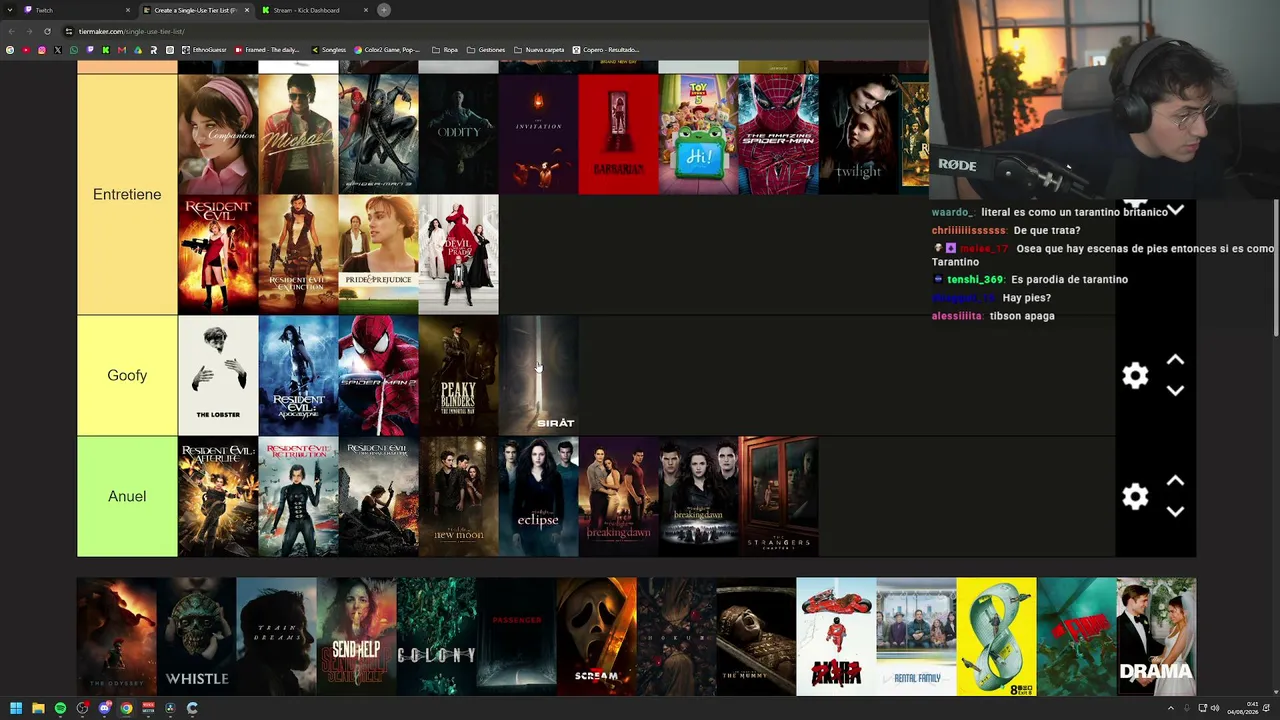The width and height of the screenshot is (1280, 720).
Task: Move the Goofy tier up
Action: click(1175, 360)
